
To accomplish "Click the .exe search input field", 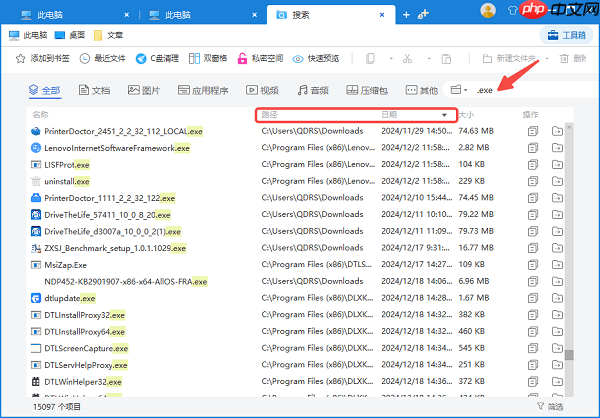I will [536, 90].
